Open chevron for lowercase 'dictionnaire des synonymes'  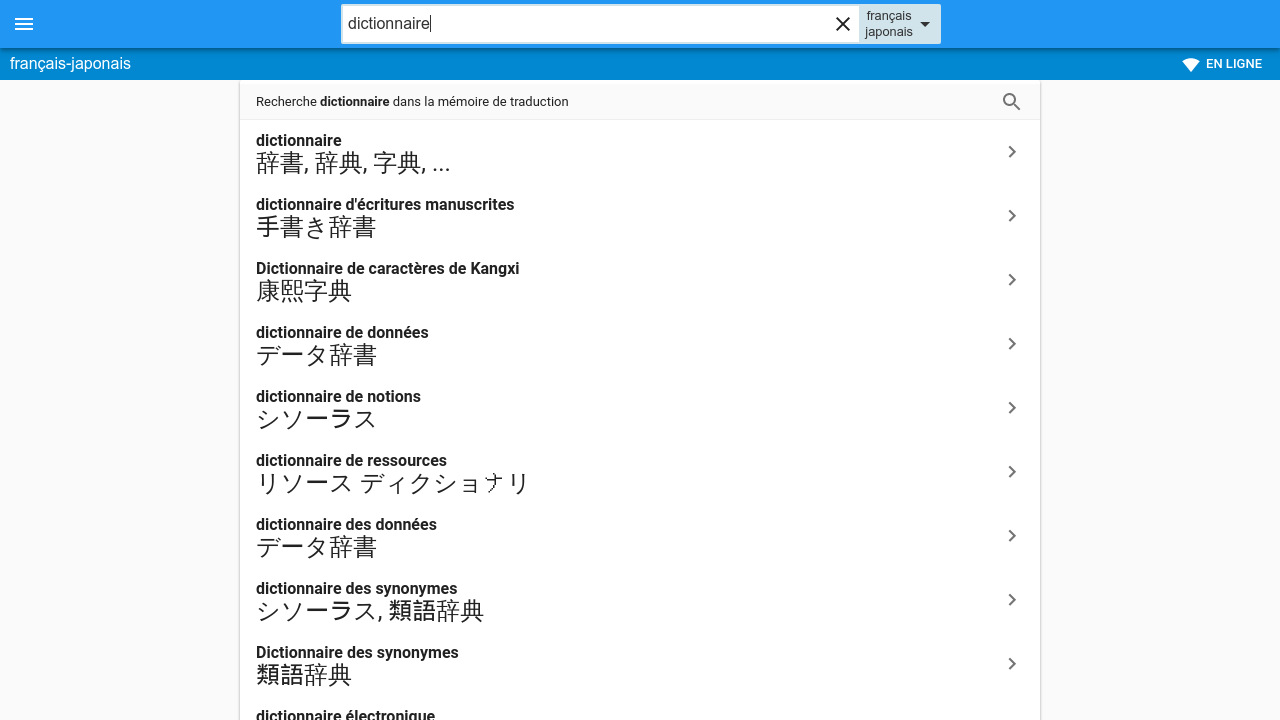[x=1012, y=600]
